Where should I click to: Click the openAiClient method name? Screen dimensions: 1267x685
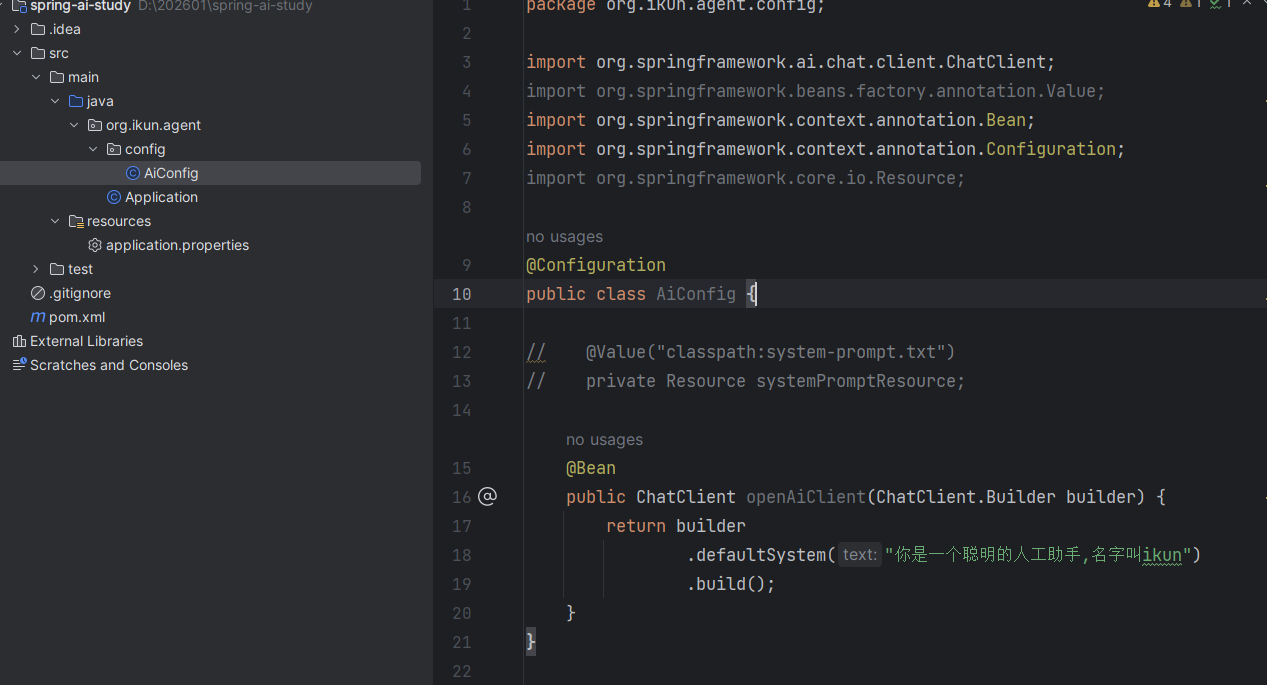click(x=806, y=497)
